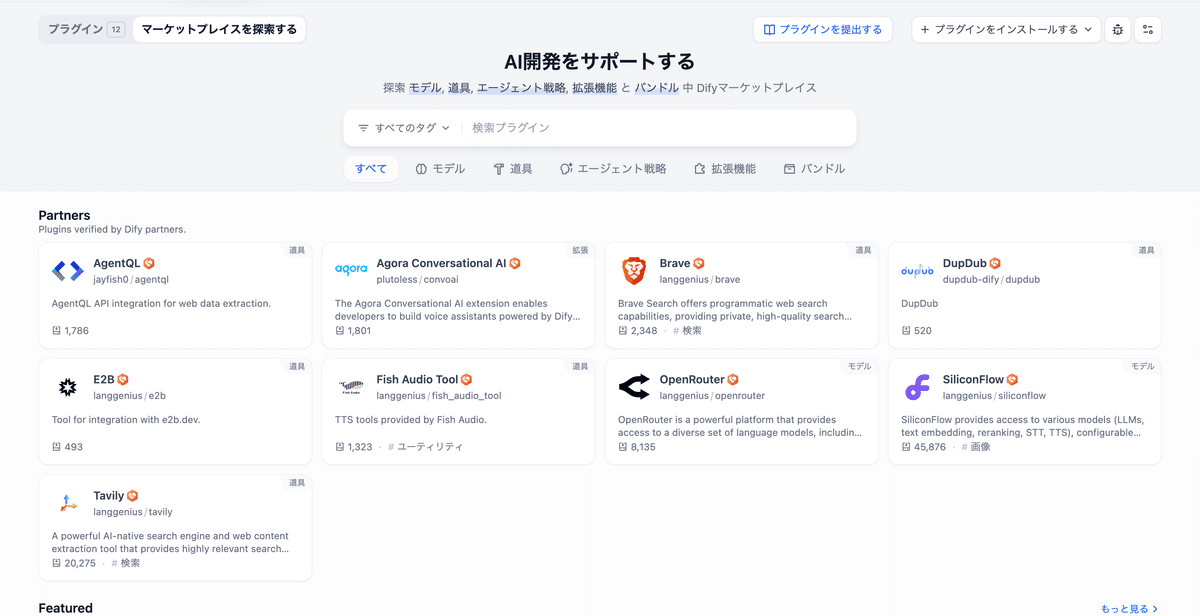Click マーケットプレイスを探索する at top left
This screenshot has width=1200, height=616.
coord(219,29)
